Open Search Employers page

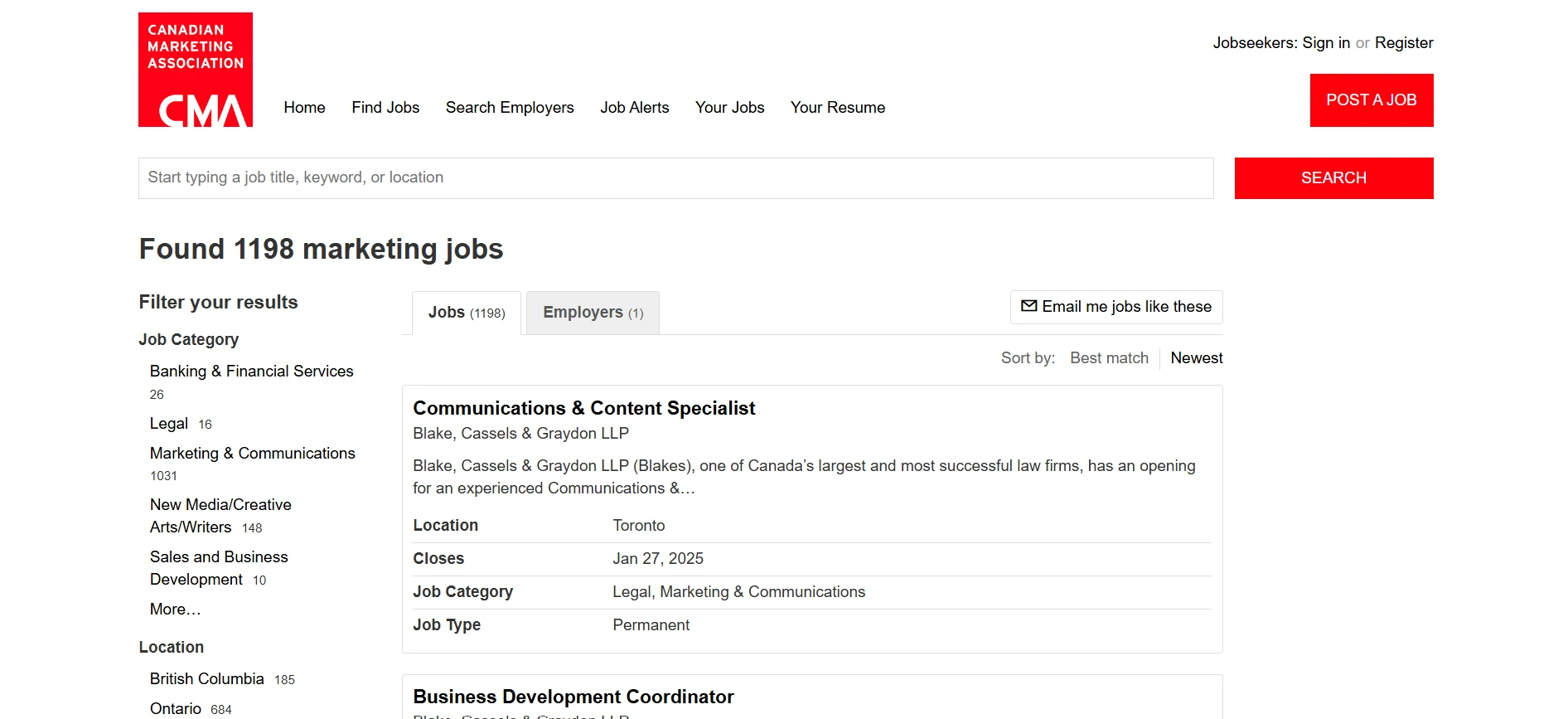point(510,107)
